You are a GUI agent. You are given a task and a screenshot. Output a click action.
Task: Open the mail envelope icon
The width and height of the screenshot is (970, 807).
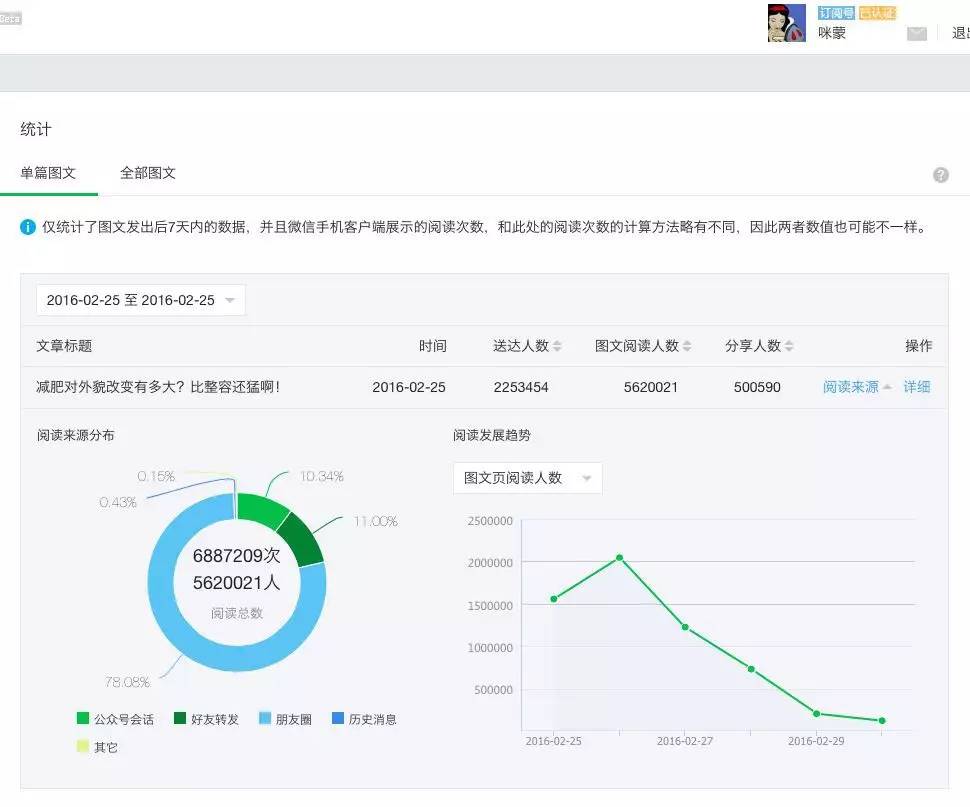pos(916,33)
